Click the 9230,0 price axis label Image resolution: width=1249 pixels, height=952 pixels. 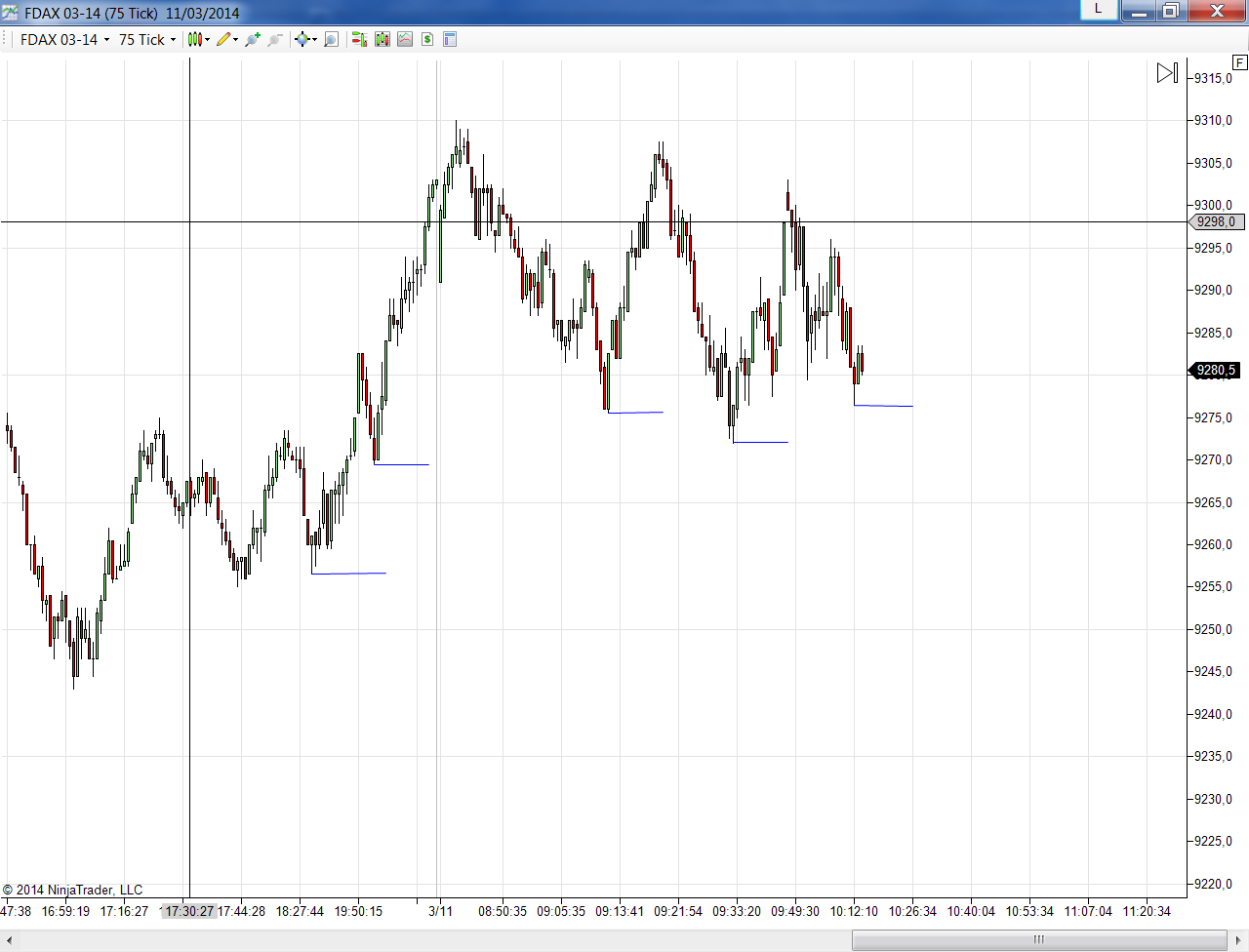1213,799
